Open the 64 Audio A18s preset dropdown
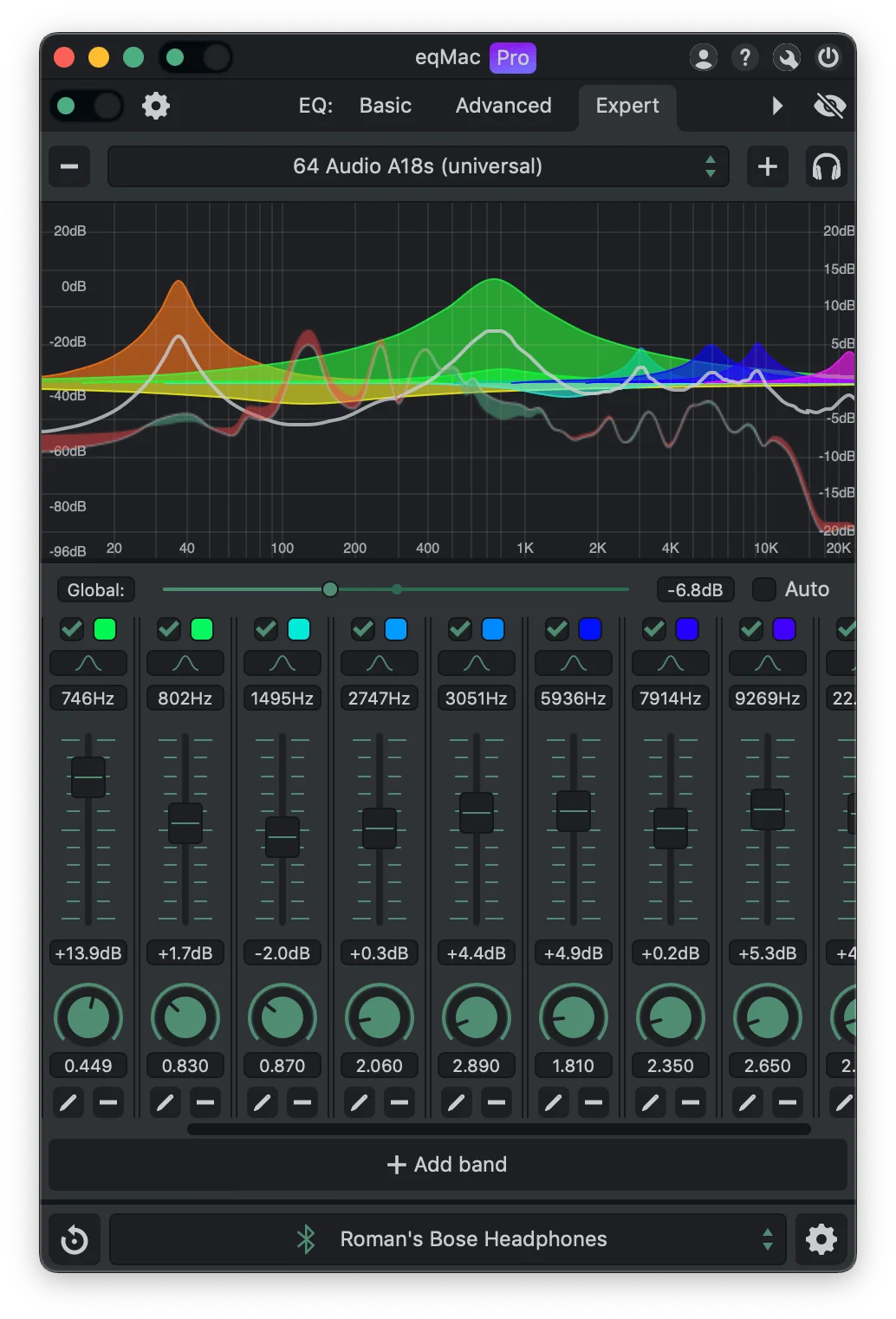Screen dimensions: 896x1319 (x=418, y=166)
